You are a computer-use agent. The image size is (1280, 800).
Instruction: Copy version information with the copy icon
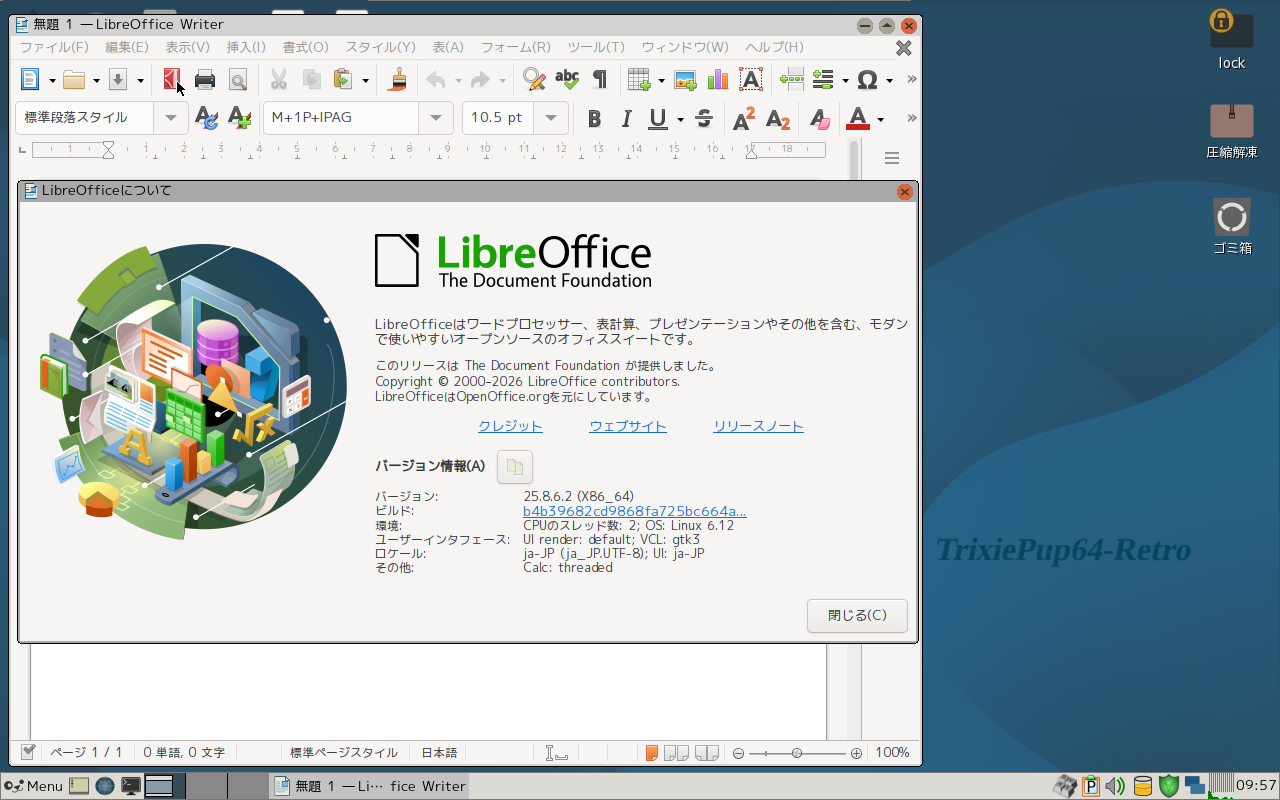click(x=515, y=467)
